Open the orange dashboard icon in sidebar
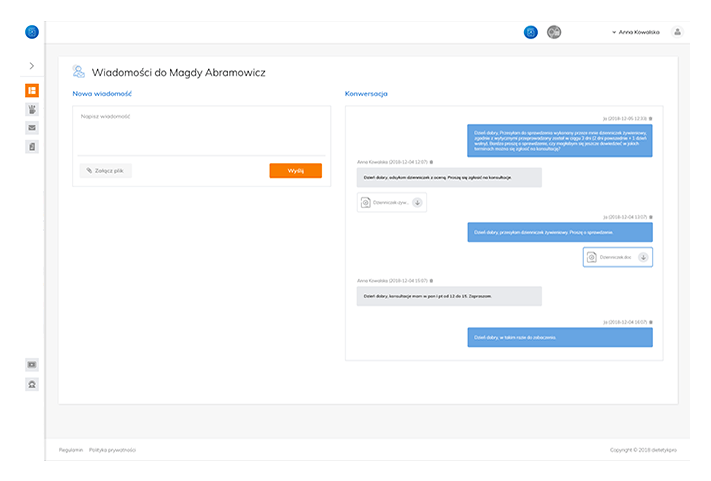Viewport: 711px width, 481px height. pos(32,91)
